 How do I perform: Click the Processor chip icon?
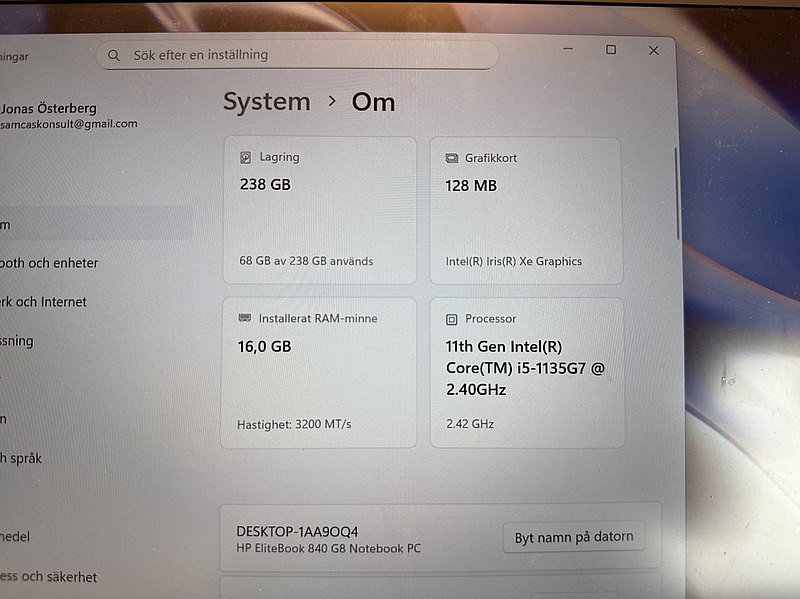click(x=452, y=319)
